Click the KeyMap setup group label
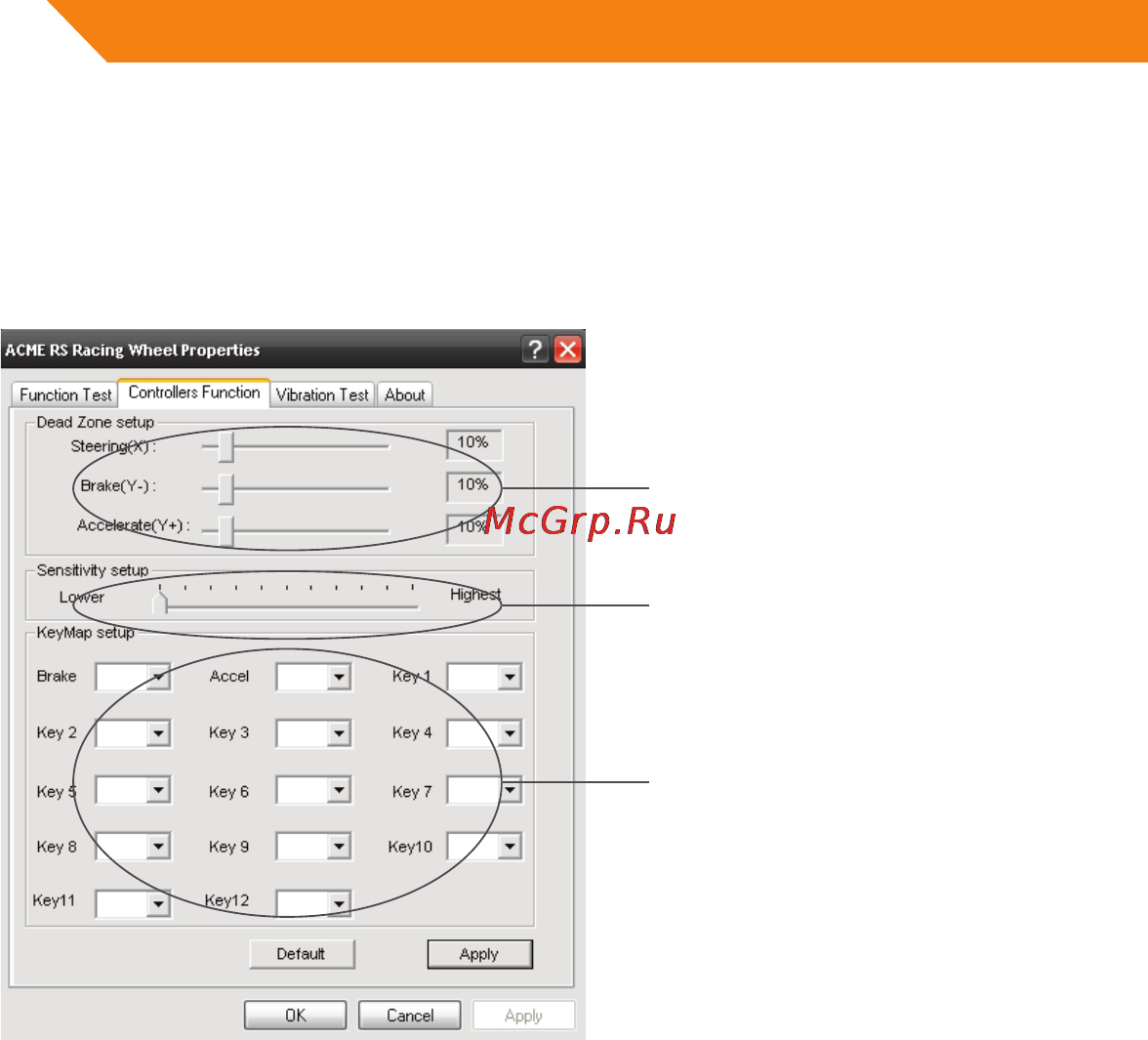1148x1040 pixels. (x=85, y=633)
